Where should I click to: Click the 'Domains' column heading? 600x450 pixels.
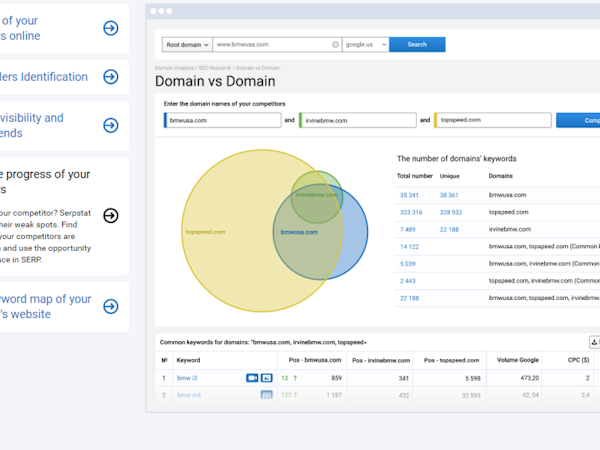pyautogui.click(x=501, y=176)
